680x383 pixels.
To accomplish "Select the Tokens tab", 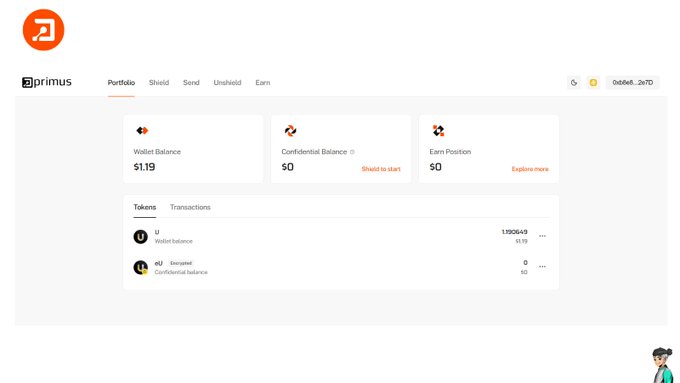I will [144, 207].
